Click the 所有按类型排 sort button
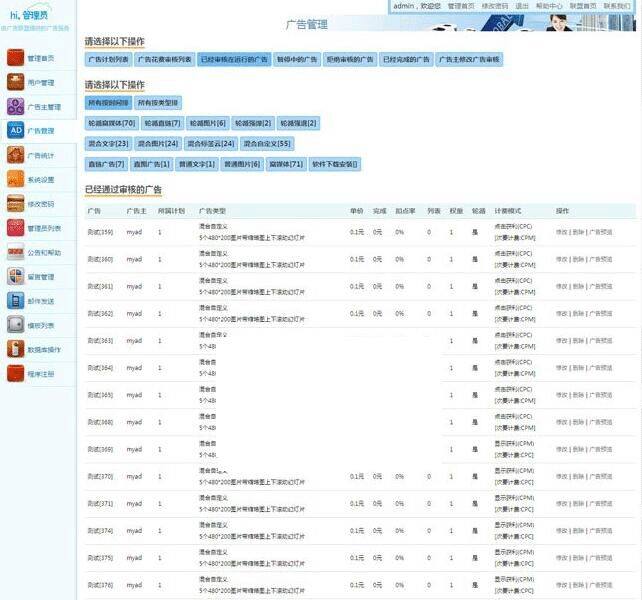Viewport: 642px width, 600px height. (158, 103)
